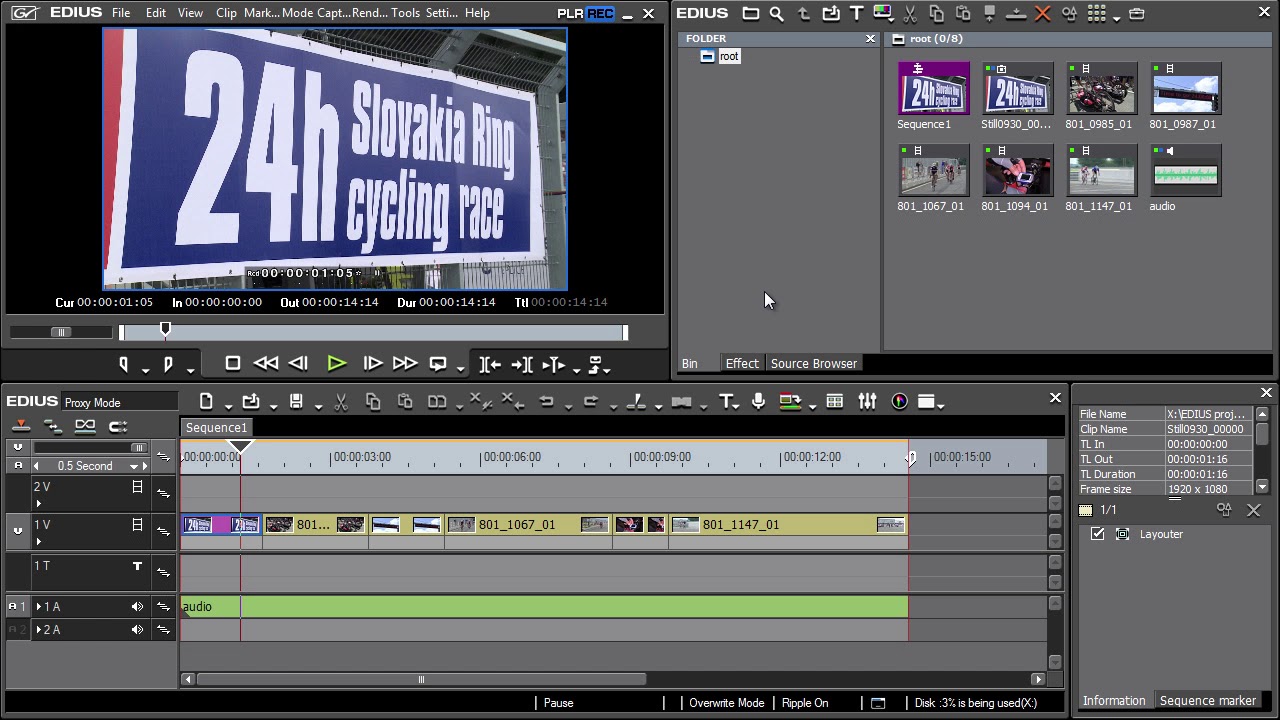Mute the 2 A audio track
Image resolution: width=1280 pixels, height=720 pixels.
click(x=137, y=630)
